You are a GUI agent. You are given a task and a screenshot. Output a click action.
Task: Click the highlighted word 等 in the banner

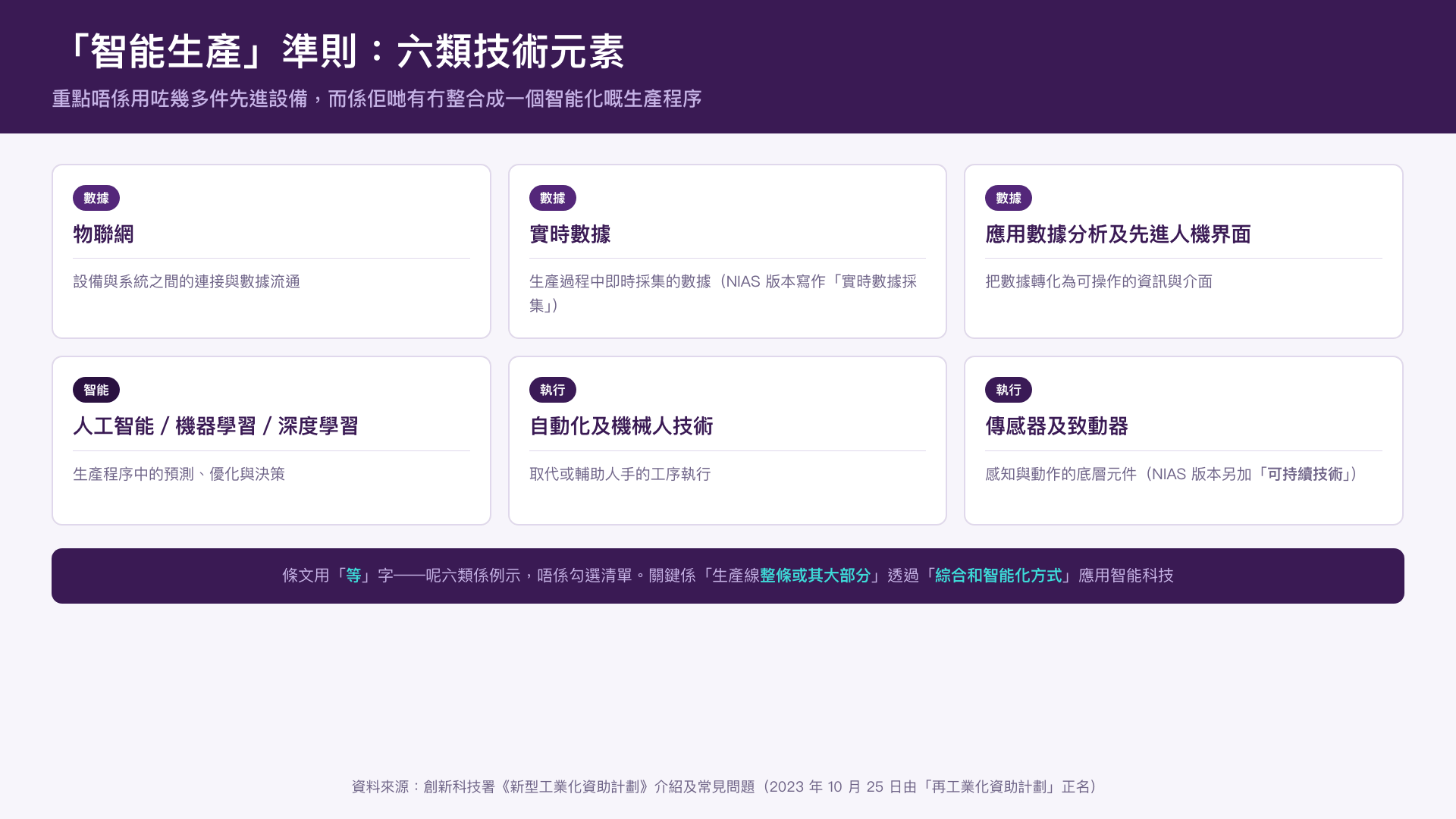pyautogui.click(x=353, y=576)
